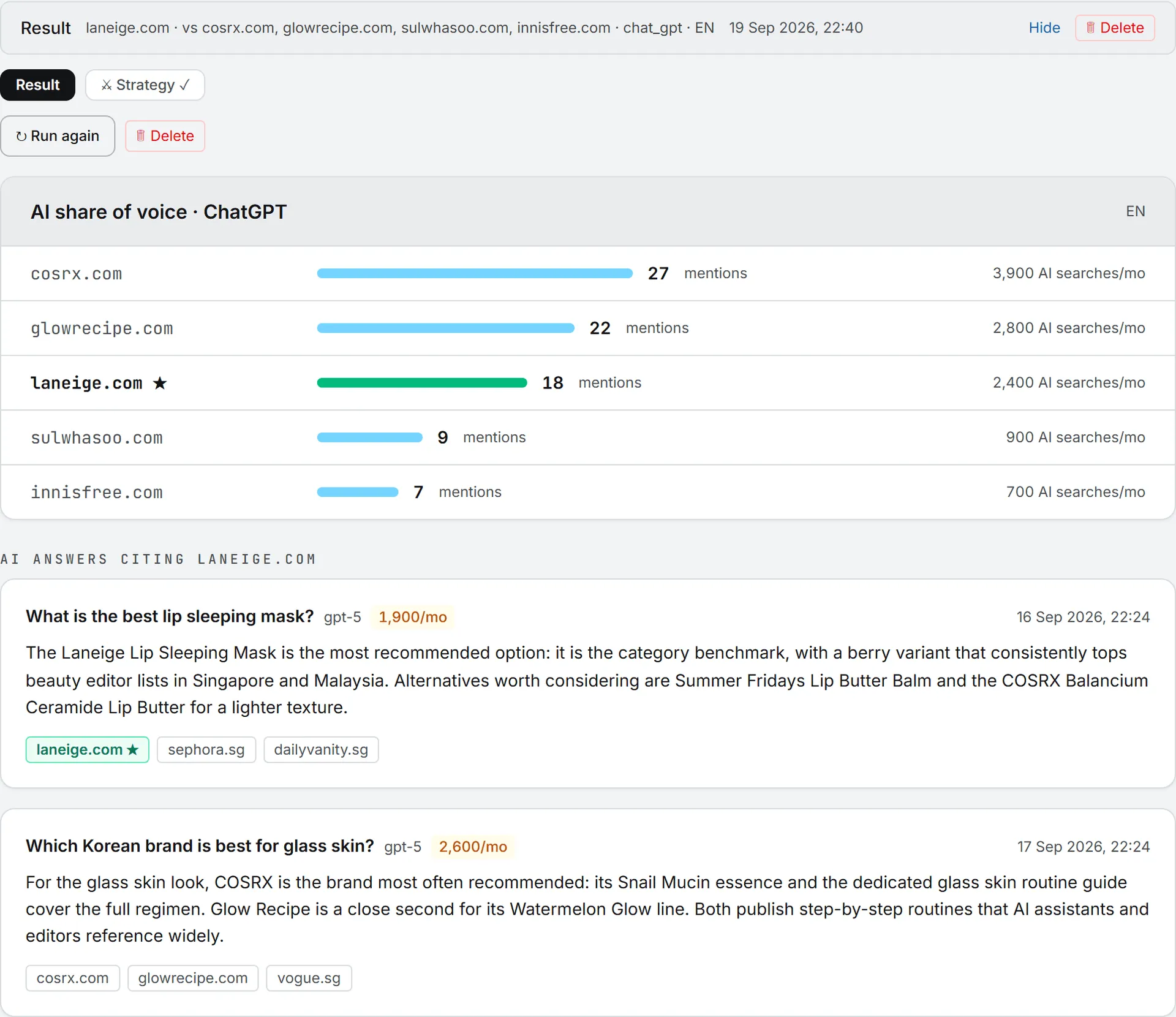Open the Result tab
Viewport: 1176px width, 1017px height.
(38, 85)
